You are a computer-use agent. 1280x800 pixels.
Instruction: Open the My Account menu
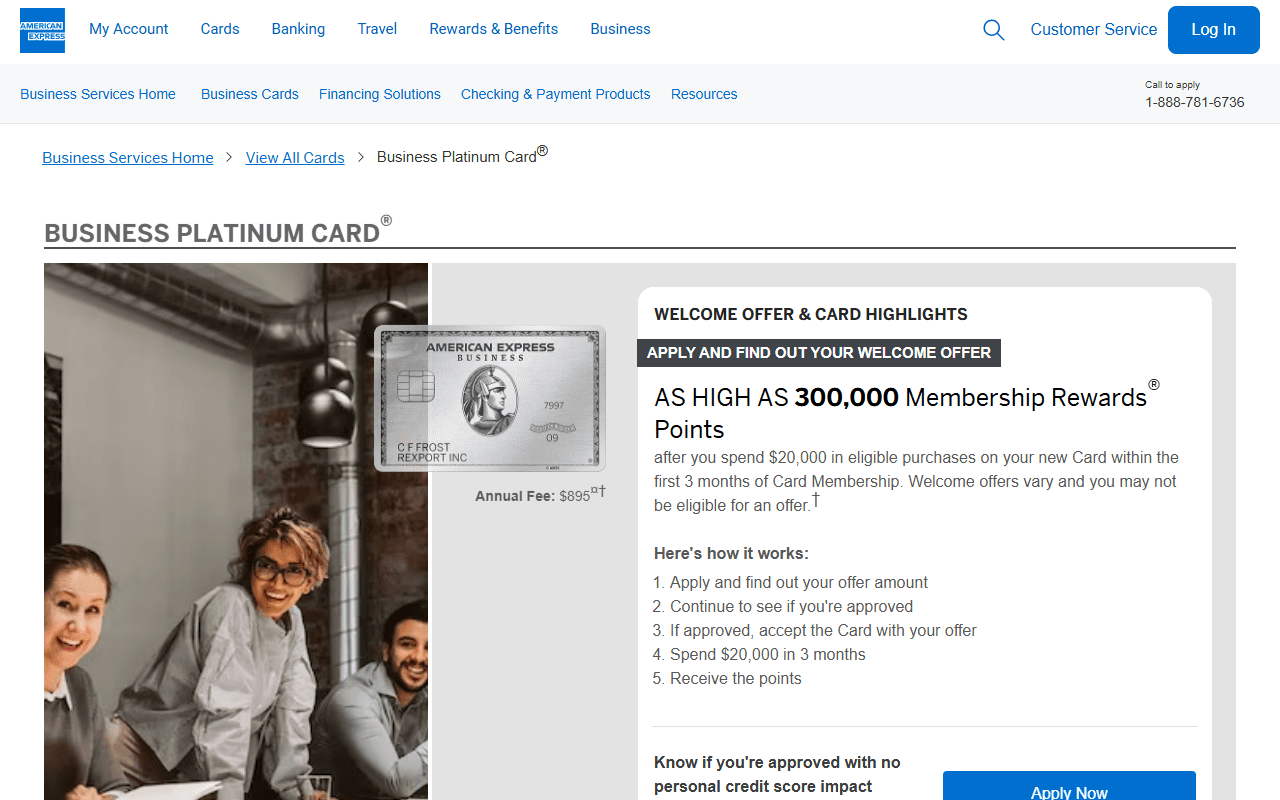[x=129, y=29]
